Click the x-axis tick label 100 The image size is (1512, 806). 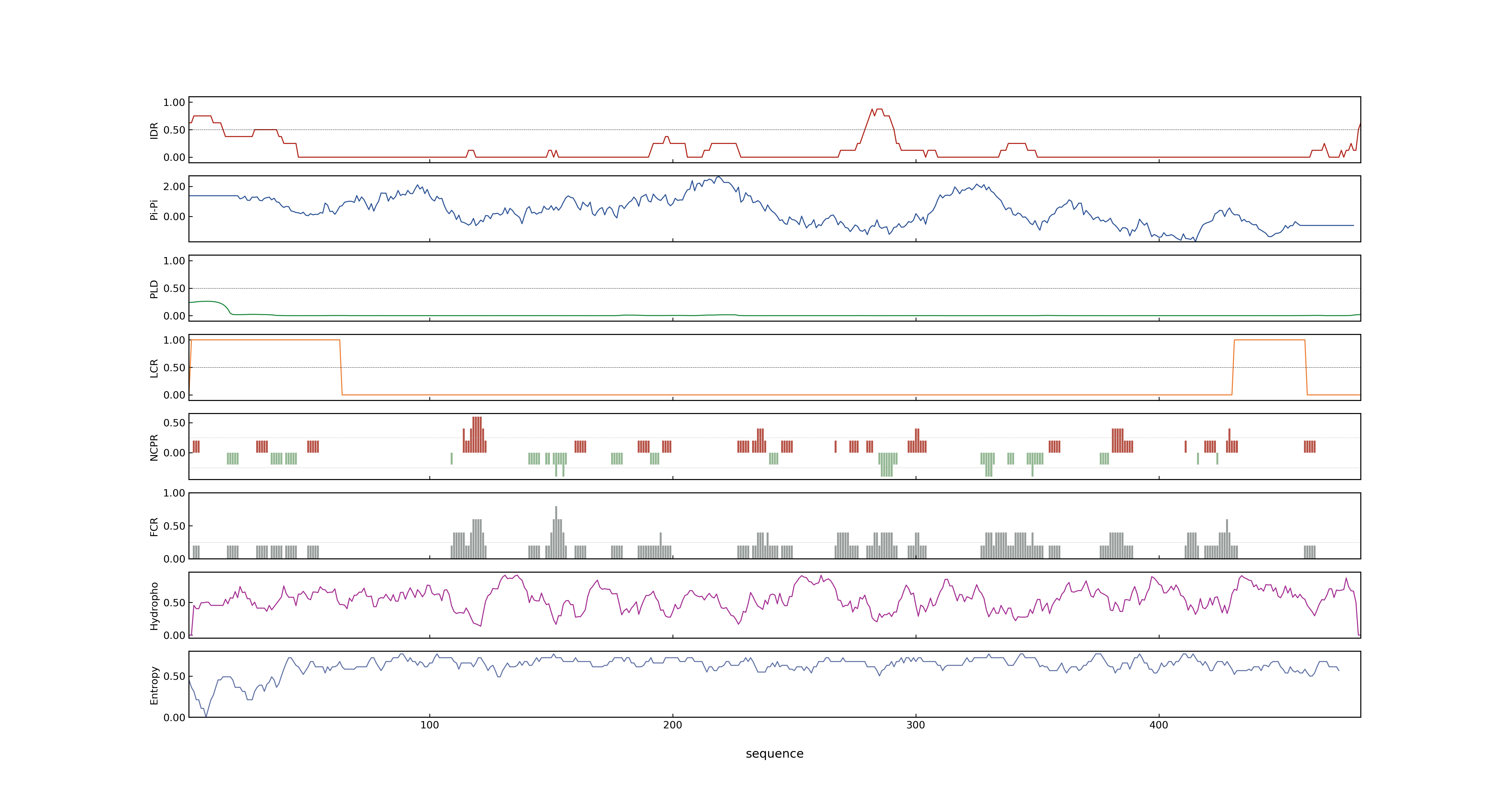(430, 725)
